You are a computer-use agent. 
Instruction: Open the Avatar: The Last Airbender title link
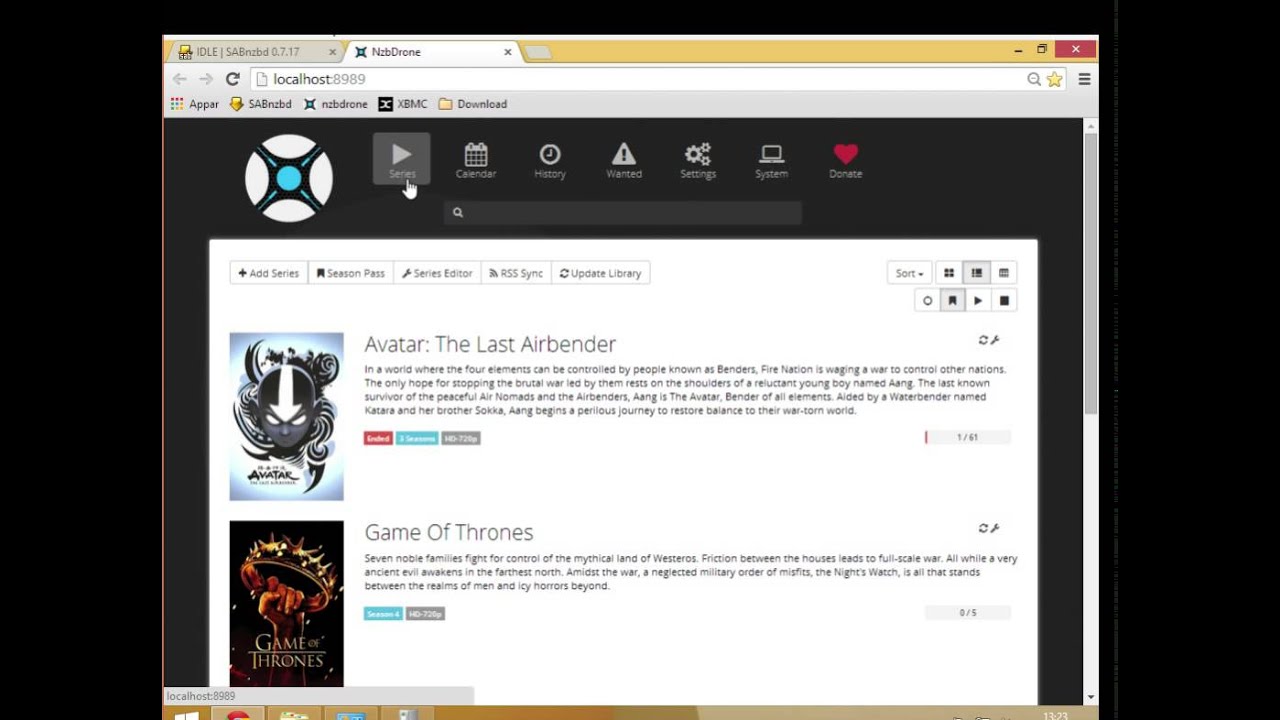click(x=490, y=344)
